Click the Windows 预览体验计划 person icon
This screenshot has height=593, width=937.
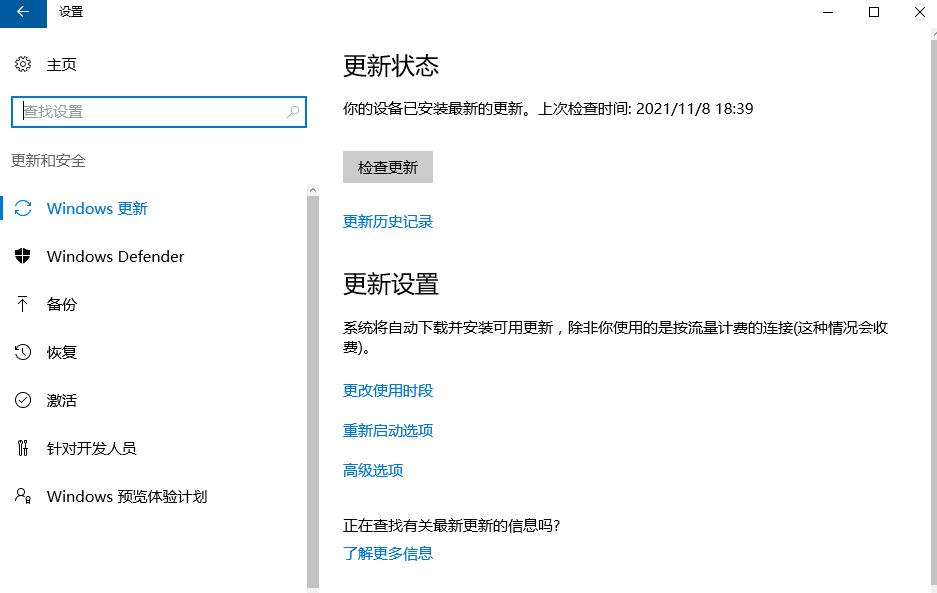23,496
